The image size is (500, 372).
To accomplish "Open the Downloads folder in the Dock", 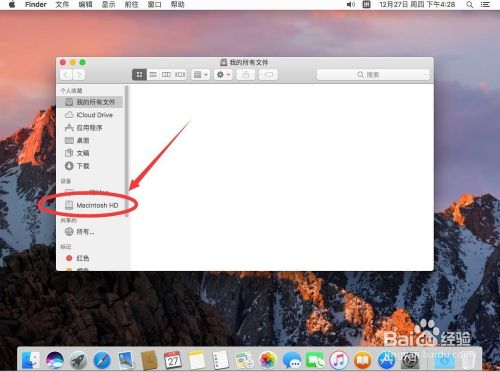I will [x=445, y=360].
